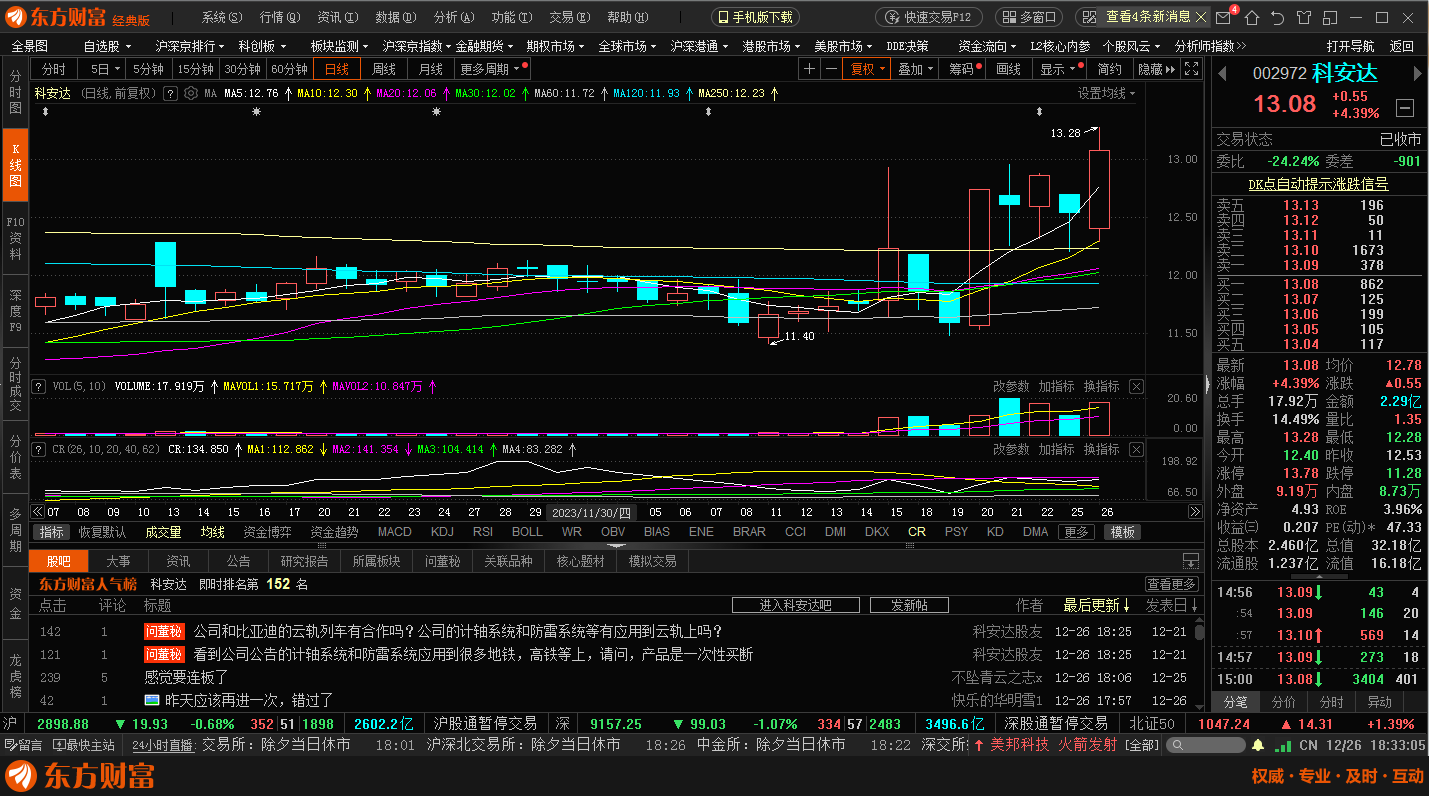Click the gear settings icon beside MA
The height and width of the screenshot is (796, 1429).
tap(190, 93)
